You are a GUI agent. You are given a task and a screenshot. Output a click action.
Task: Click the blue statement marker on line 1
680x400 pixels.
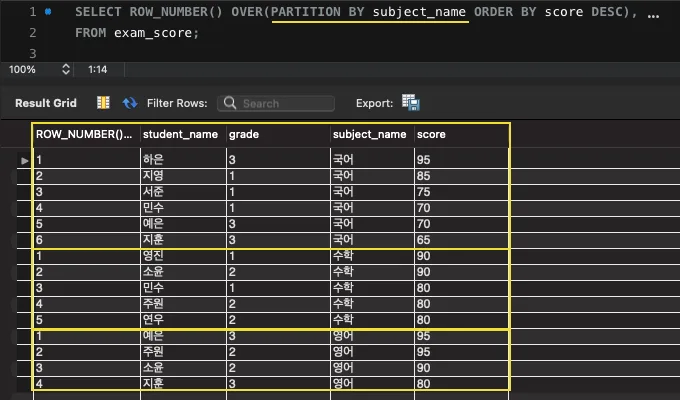(48, 12)
